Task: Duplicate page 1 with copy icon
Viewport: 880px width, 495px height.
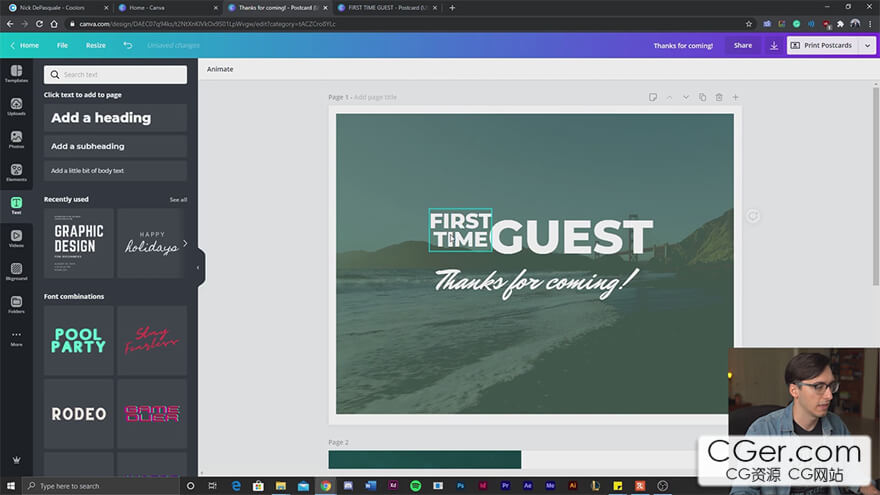Action: click(x=702, y=97)
